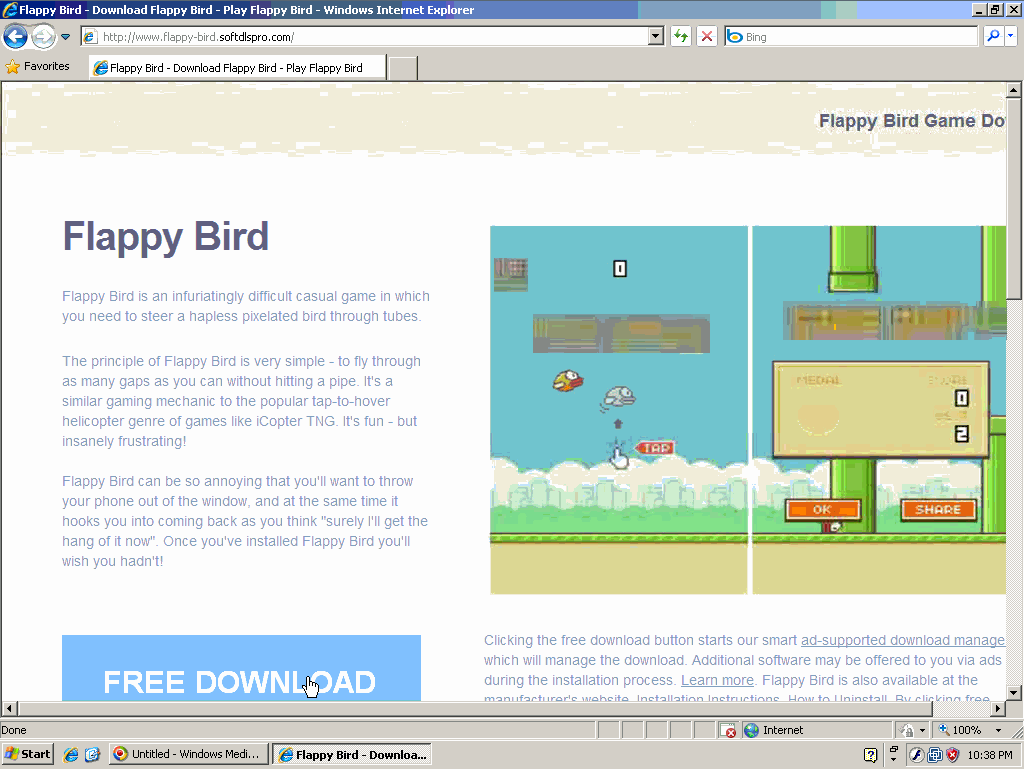The image size is (1024, 769).
Task: Click the orange bird in the gameplay image
Action: click(x=568, y=380)
